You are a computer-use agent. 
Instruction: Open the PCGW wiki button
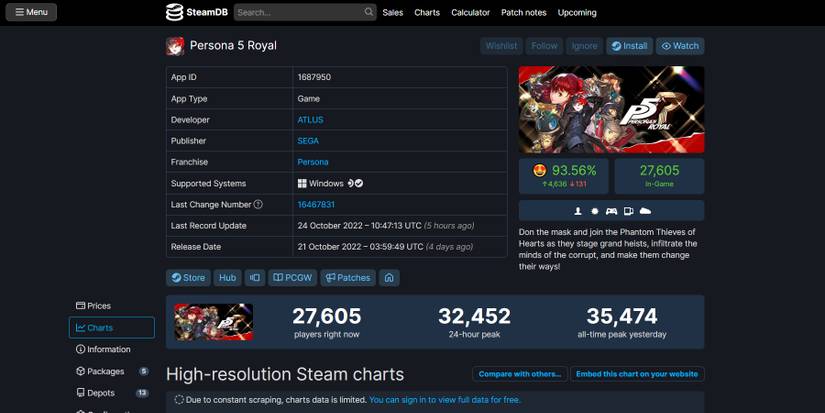coord(293,278)
